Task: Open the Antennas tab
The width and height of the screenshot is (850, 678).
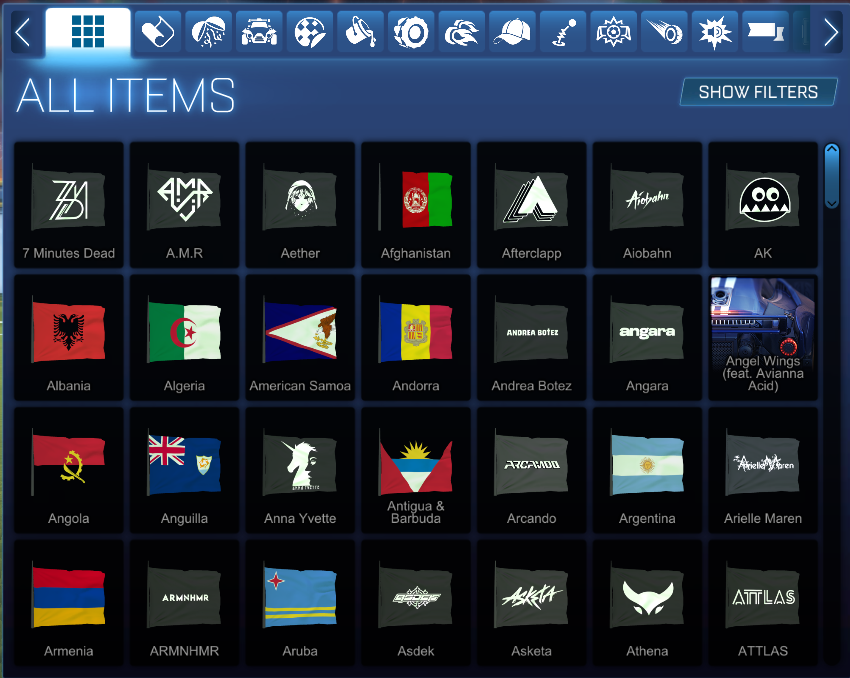Action: point(563,32)
